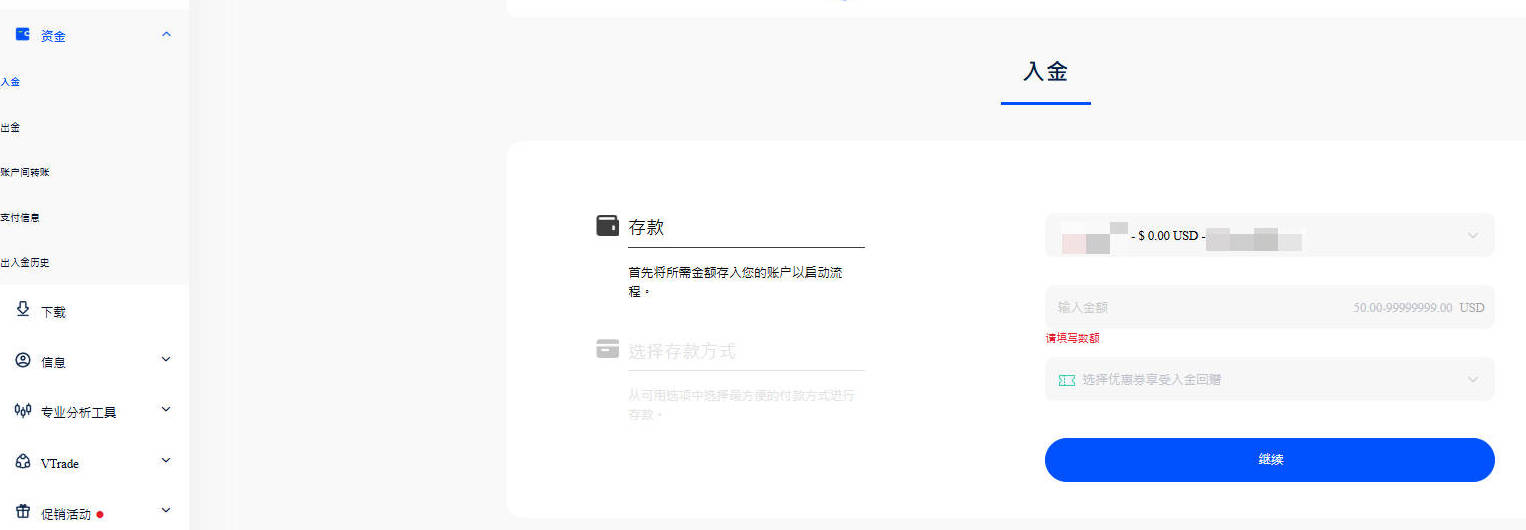The width and height of the screenshot is (1526, 530).
Task: Click the blue 继续 button
Action: (x=1270, y=460)
